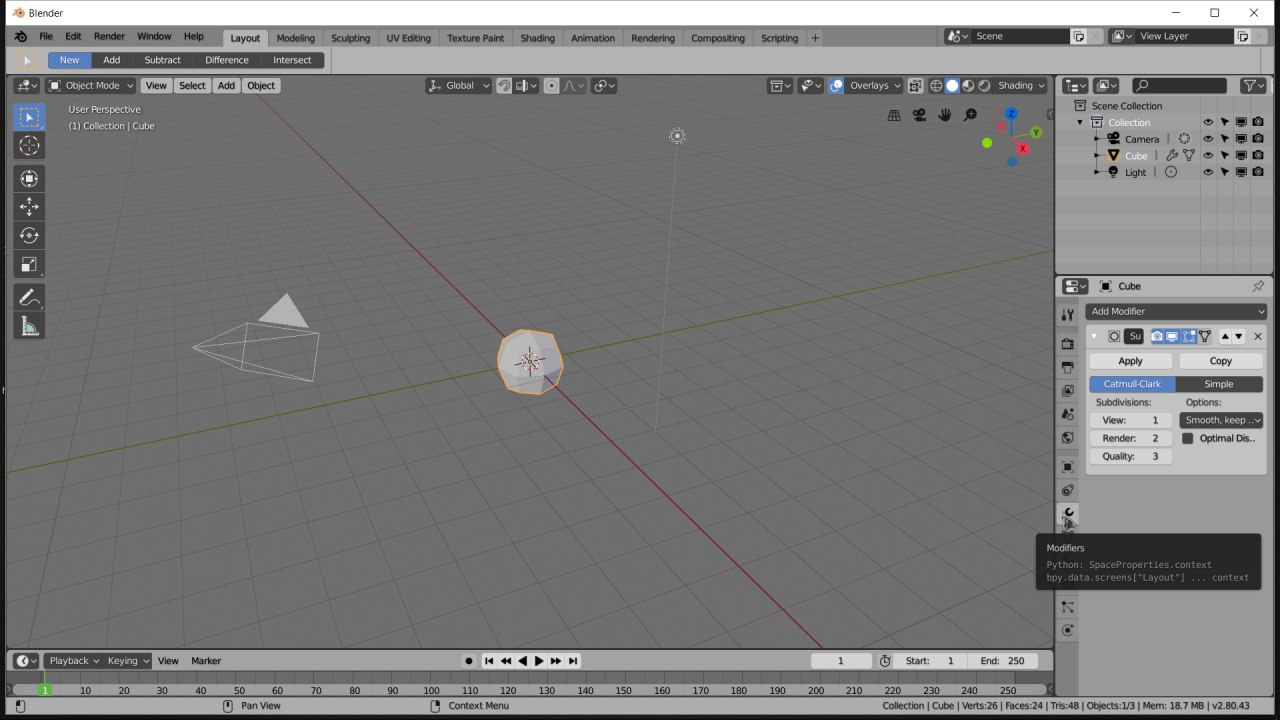This screenshot has height=720, width=1280.
Task: Open the Playback dropdown in timeline
Action: [x=73, y=661]
